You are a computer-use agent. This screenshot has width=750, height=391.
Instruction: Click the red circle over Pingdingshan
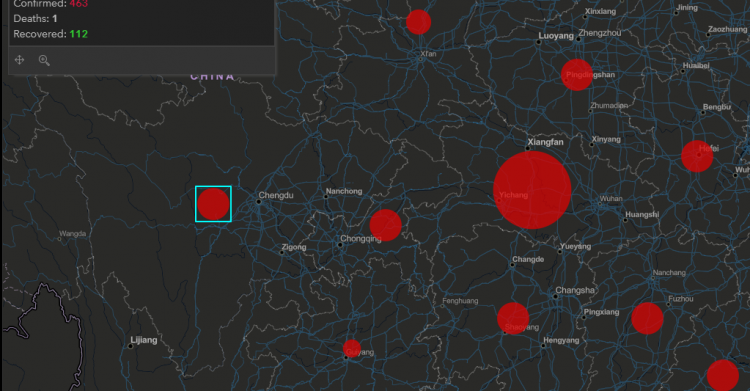[577, 75]
